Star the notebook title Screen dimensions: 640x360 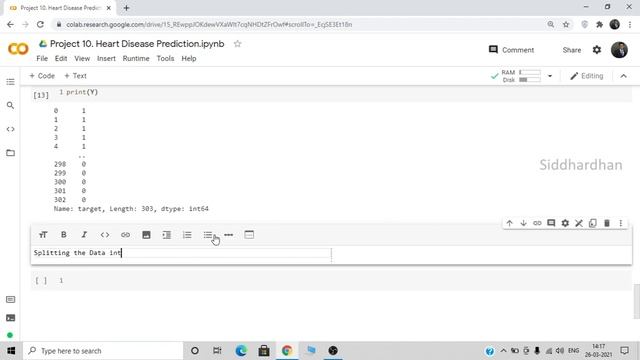click(x=238, y=44)
